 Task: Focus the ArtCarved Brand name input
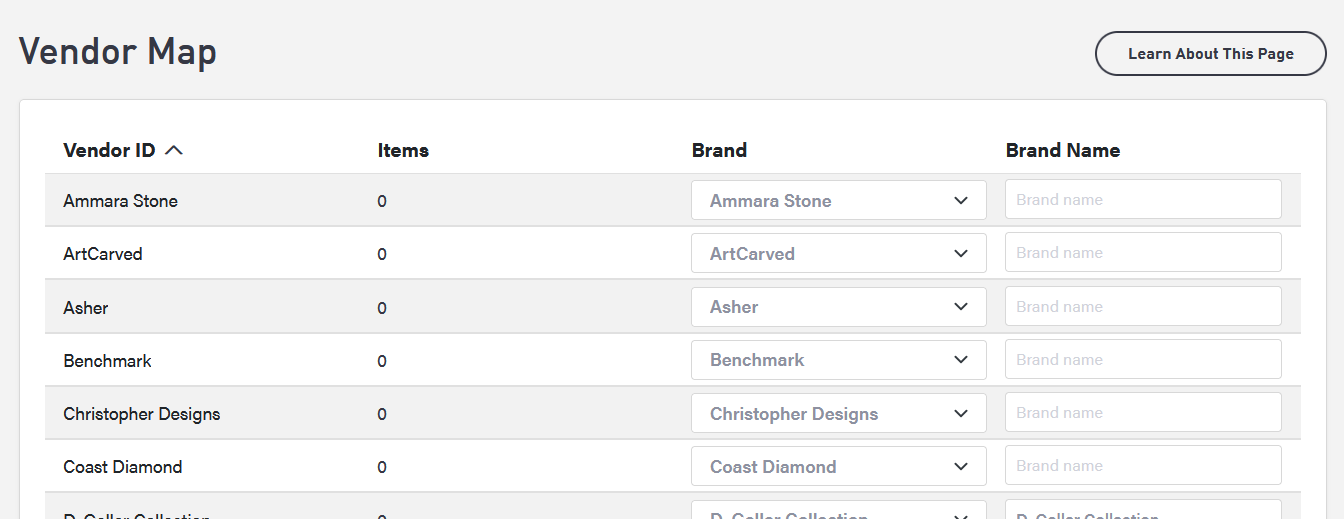(1142, 253)
